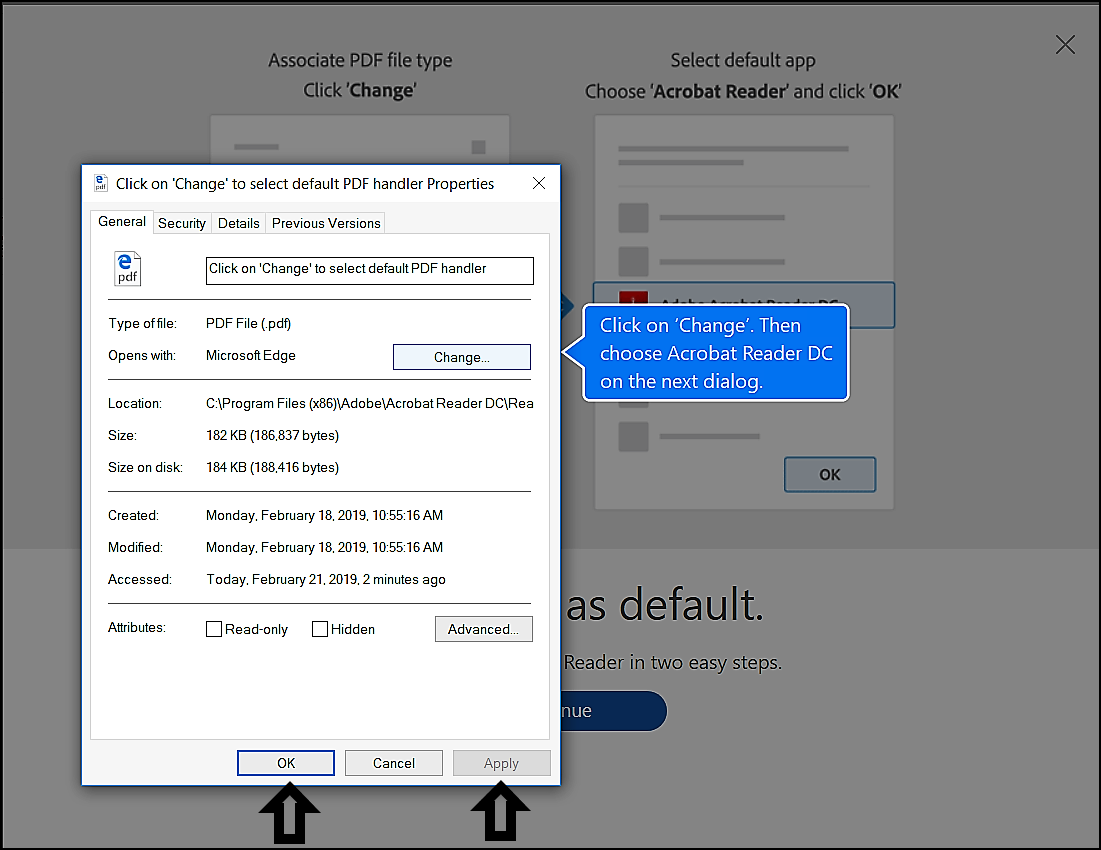
Task: Click 'Microsoft Edge' opens-with text
Action: tap(251, 355)
